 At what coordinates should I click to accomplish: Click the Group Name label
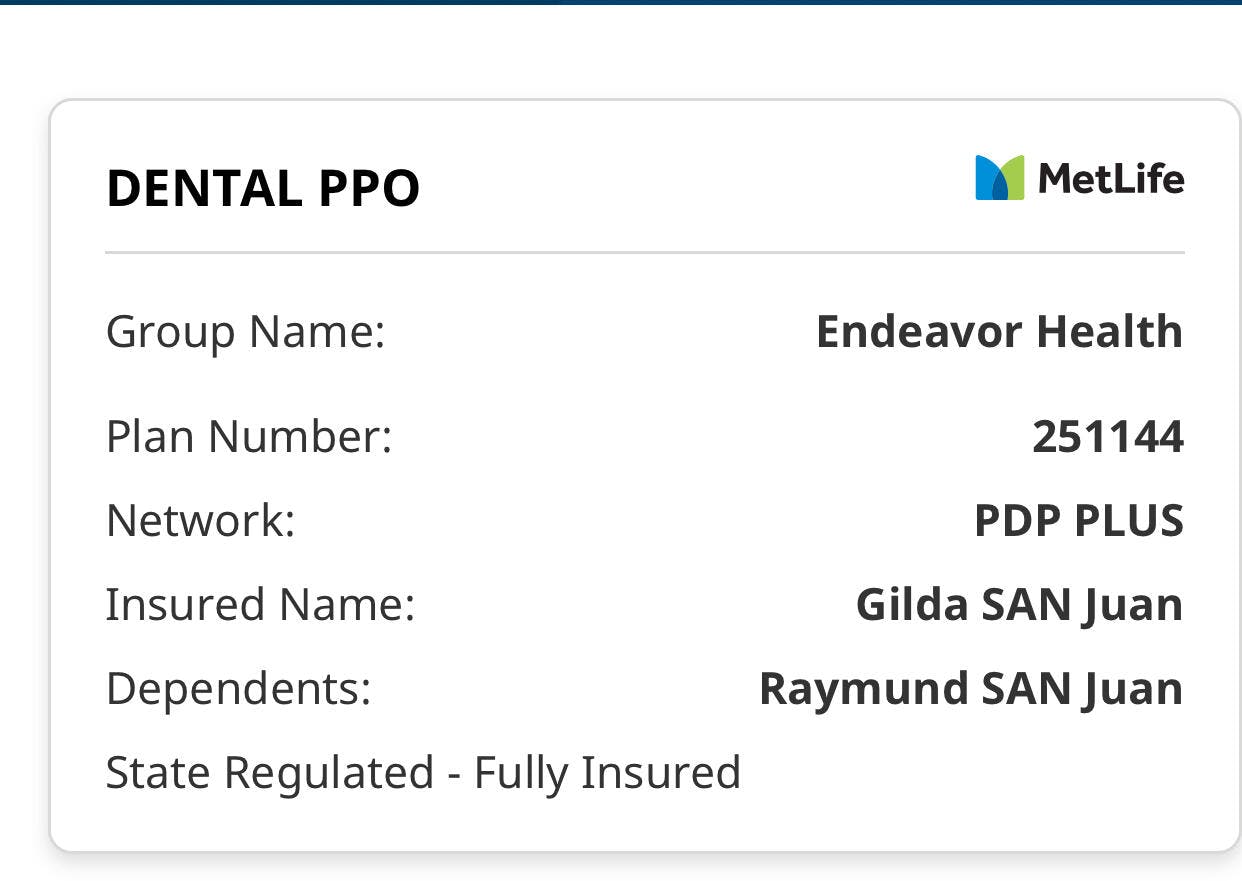click(245, 331)
